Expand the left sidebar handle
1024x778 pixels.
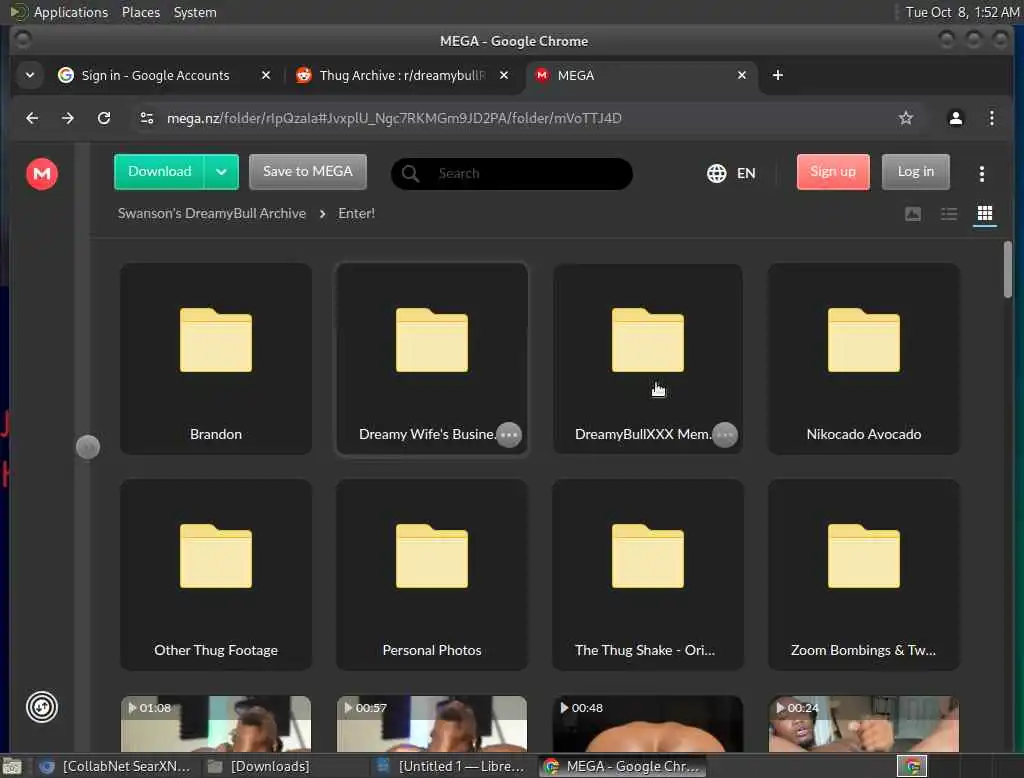[88, 447]
